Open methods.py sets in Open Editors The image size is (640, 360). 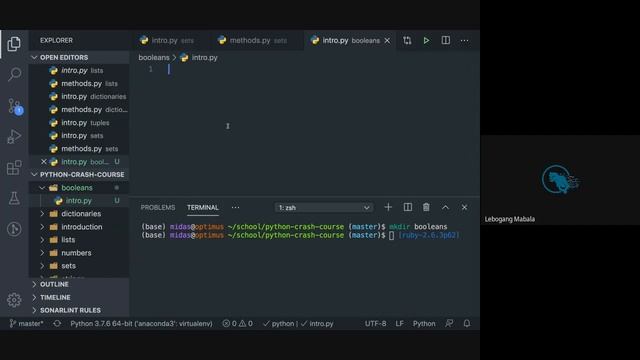pyautogui.click(x=79, y=149)
